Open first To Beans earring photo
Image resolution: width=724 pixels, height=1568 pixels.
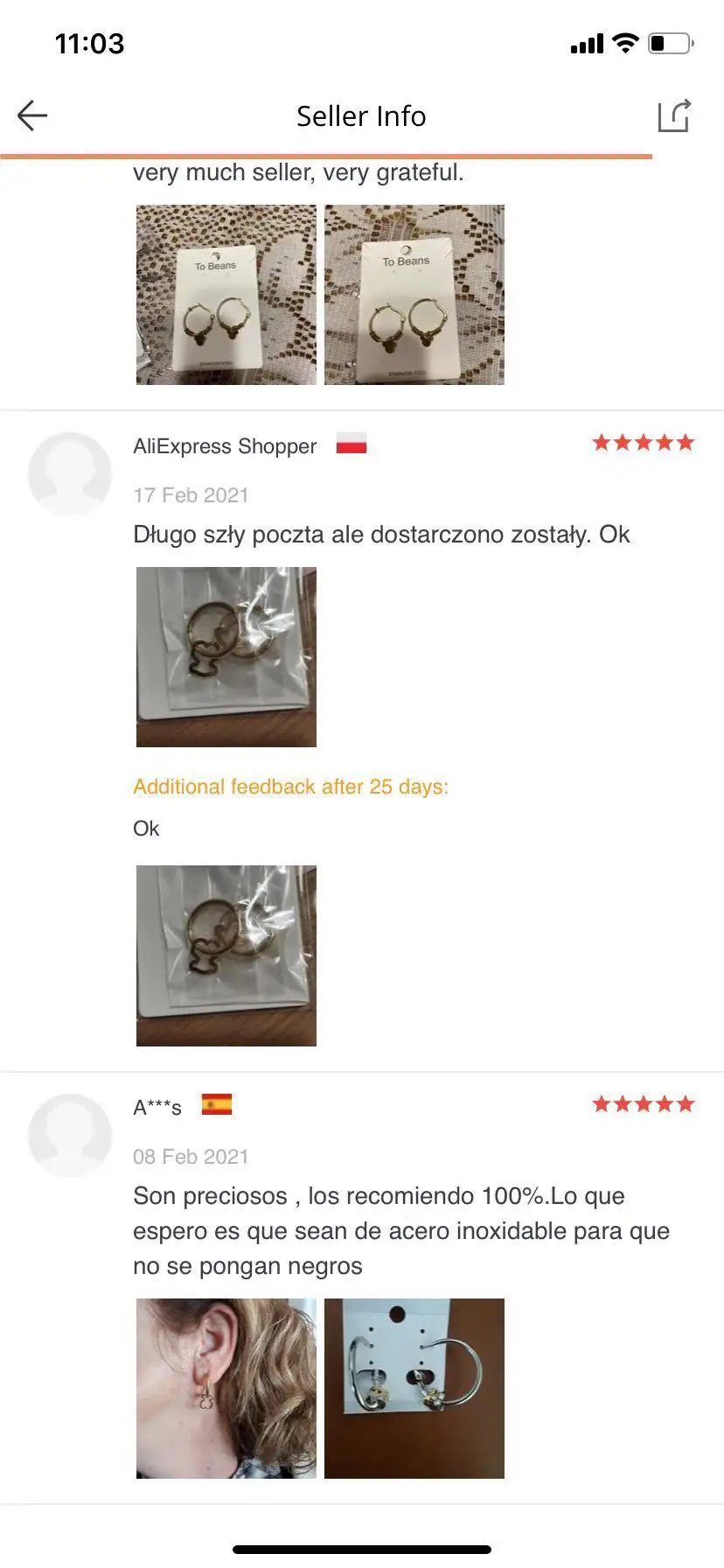click(226, 295)
